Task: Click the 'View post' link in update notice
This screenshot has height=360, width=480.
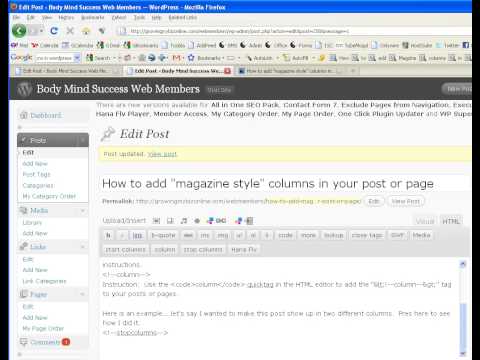Action: point(162,154)
